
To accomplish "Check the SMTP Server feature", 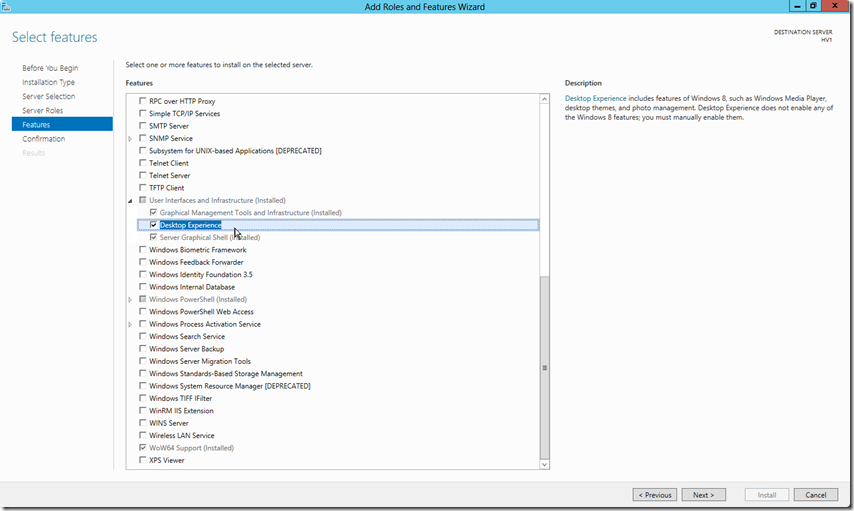I will click(143, 126).
